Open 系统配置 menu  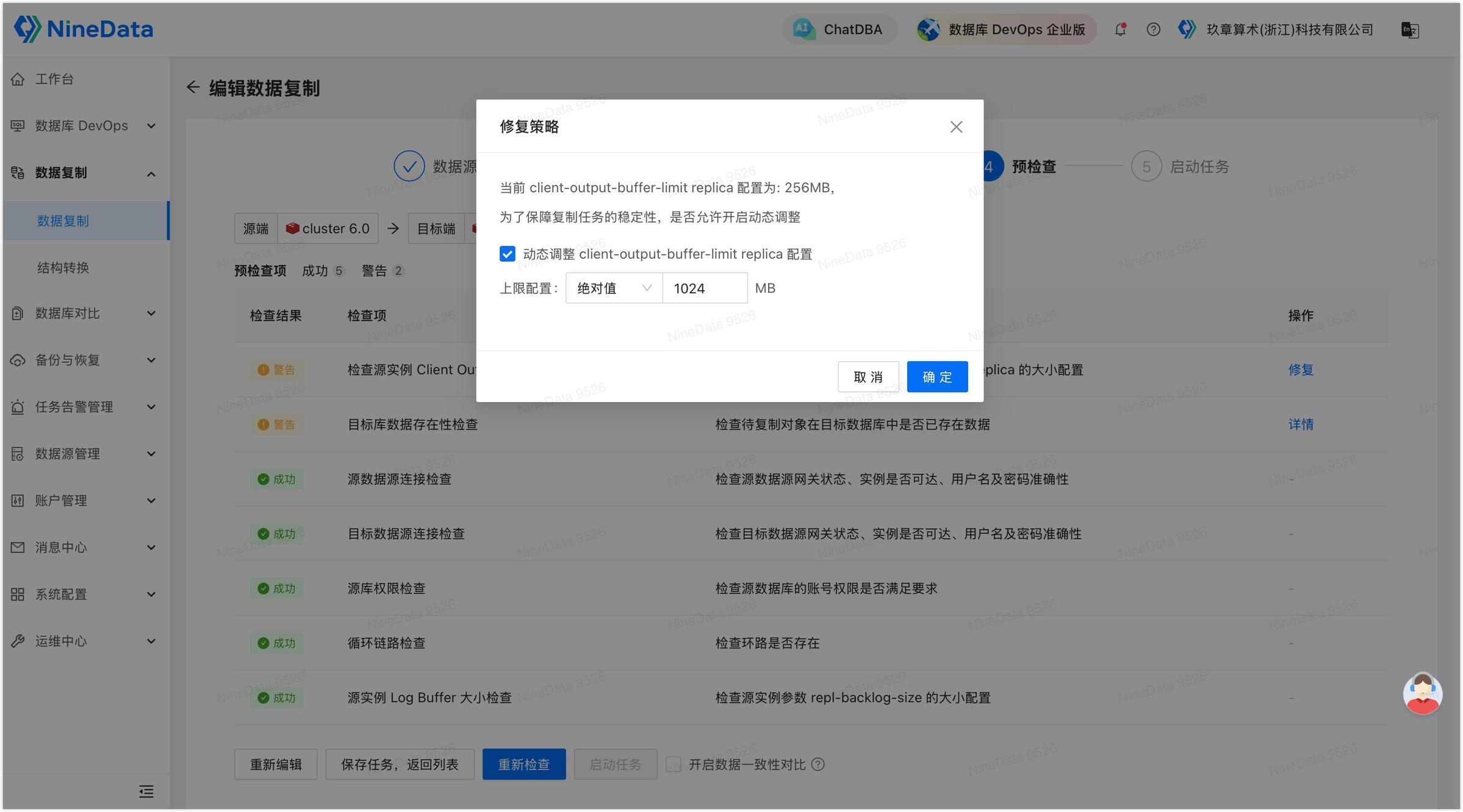(85, 594)
